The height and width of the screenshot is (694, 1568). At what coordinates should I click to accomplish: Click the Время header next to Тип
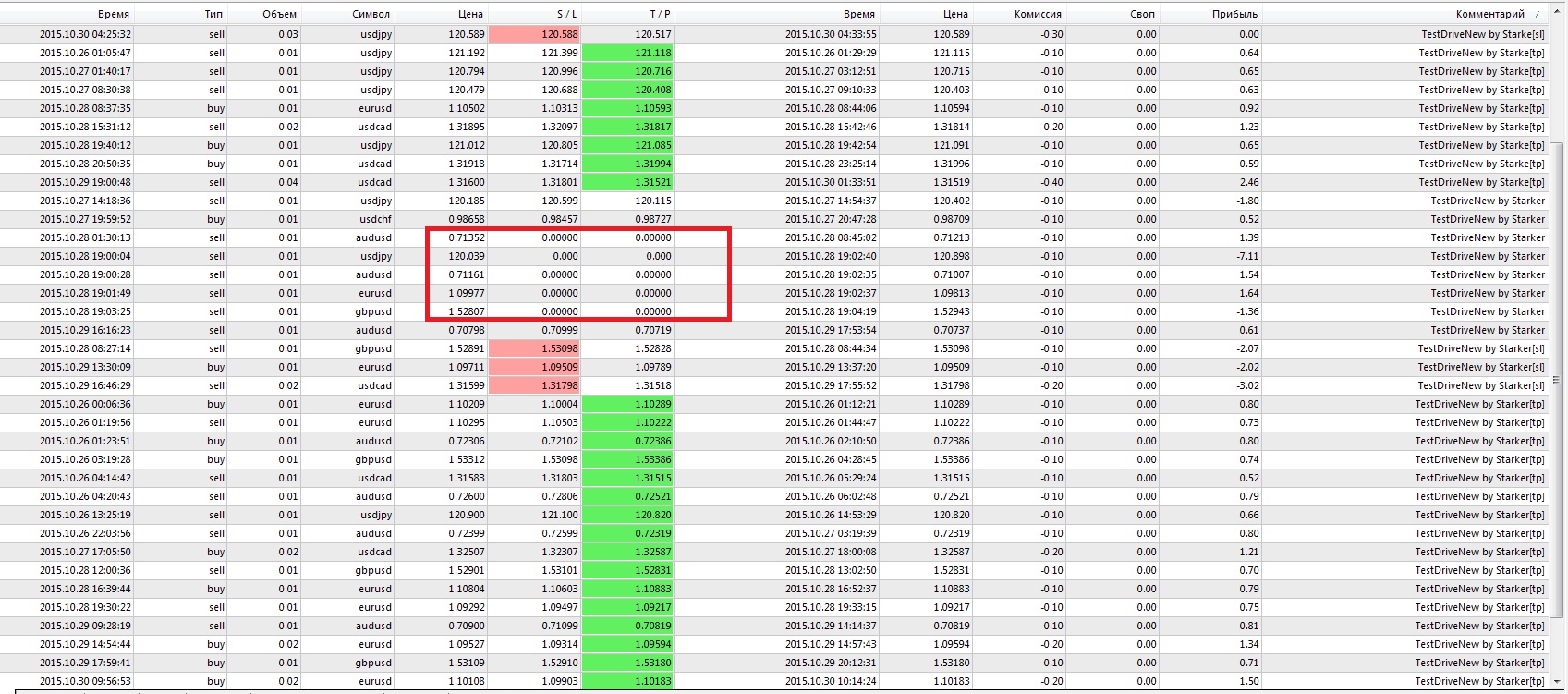coord(114,14)
